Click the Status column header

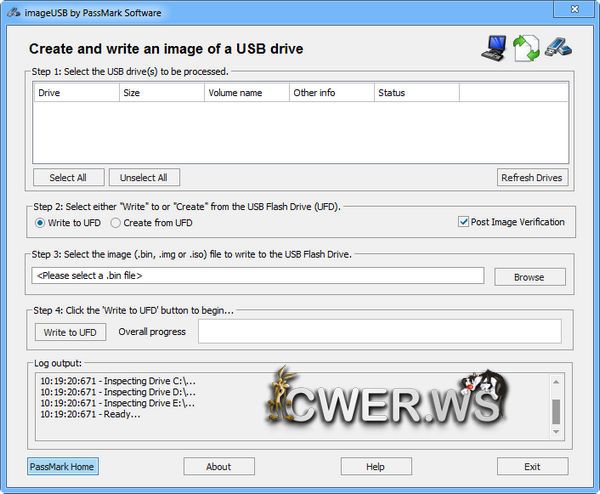pyautogui.click(x=415, y=92)
